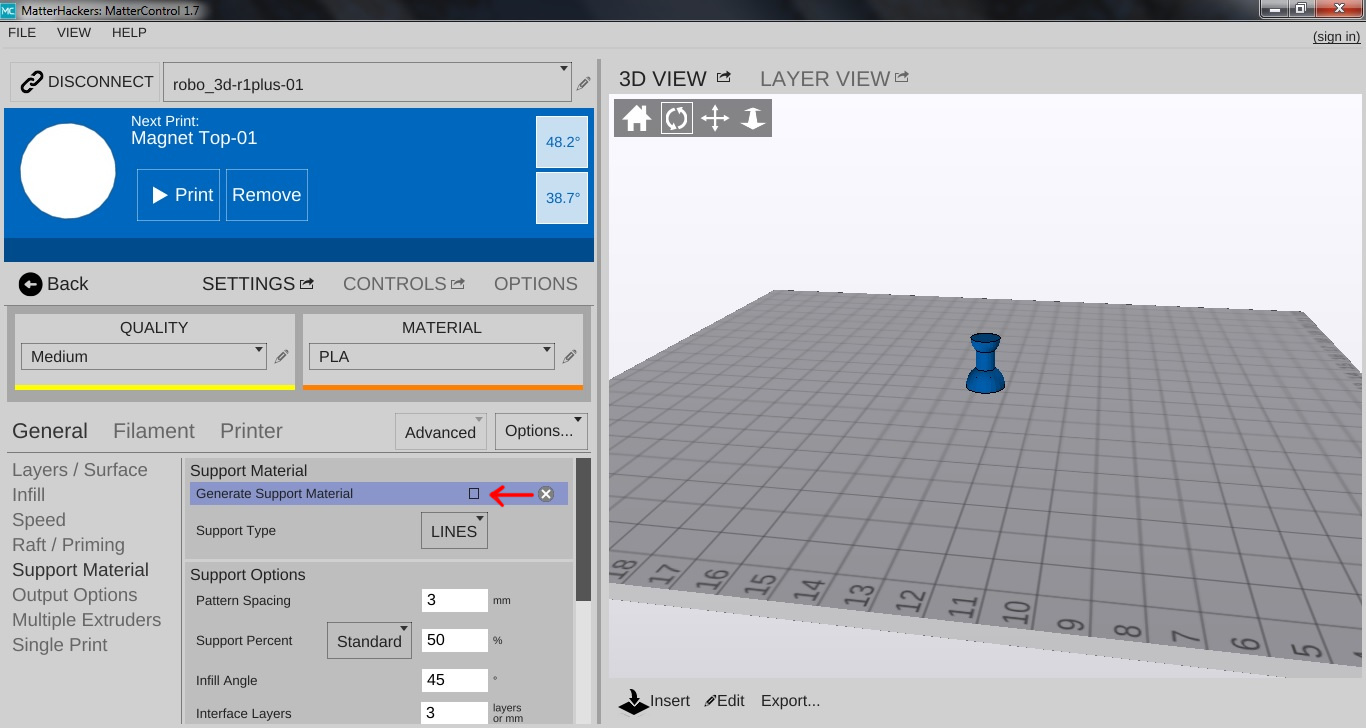Switch to the Layer View tab
Viewport: 1366px width, 728px height.
(x=825, y=79)
